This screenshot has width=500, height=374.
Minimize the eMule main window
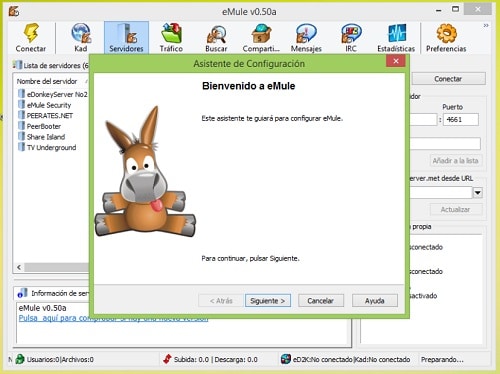click(x=439, y=10)
